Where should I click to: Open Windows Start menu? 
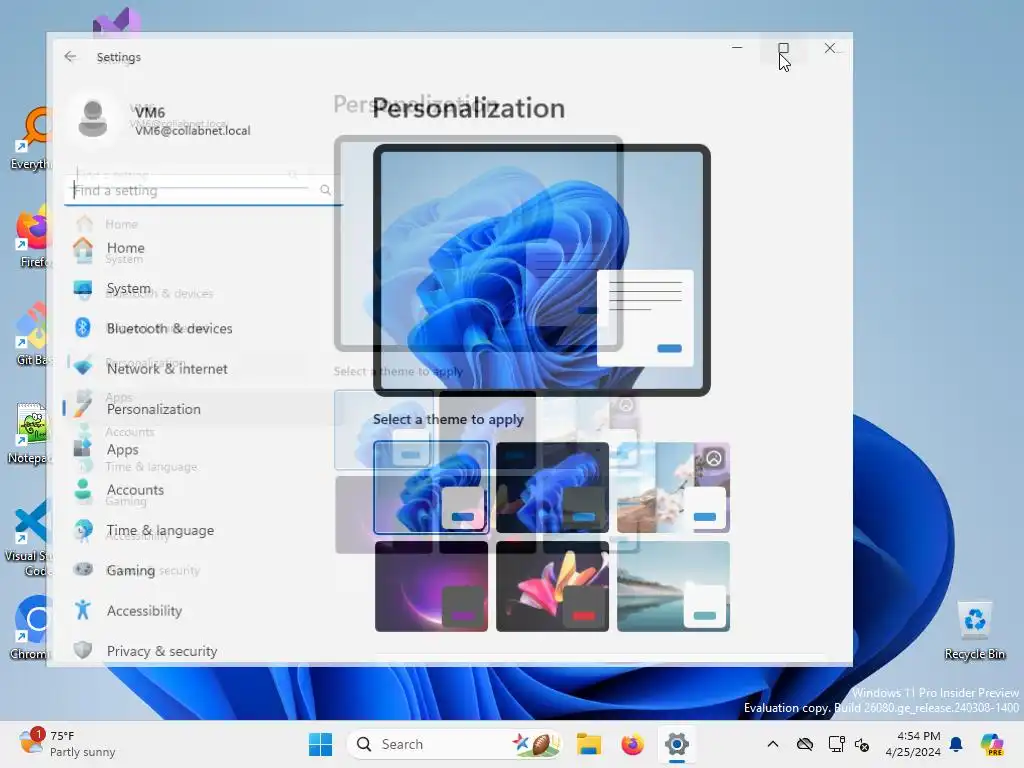(x=321, y=744)
